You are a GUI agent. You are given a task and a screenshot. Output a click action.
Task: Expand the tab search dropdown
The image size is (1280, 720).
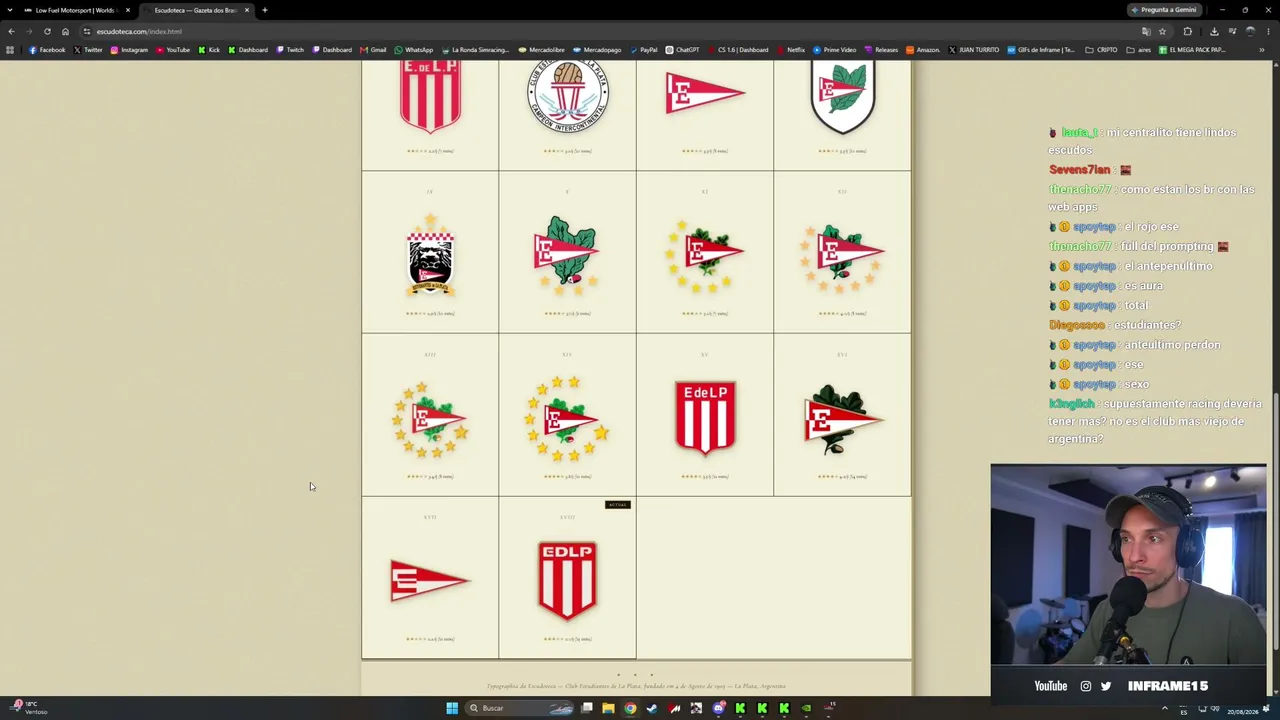tap(11, 10)
